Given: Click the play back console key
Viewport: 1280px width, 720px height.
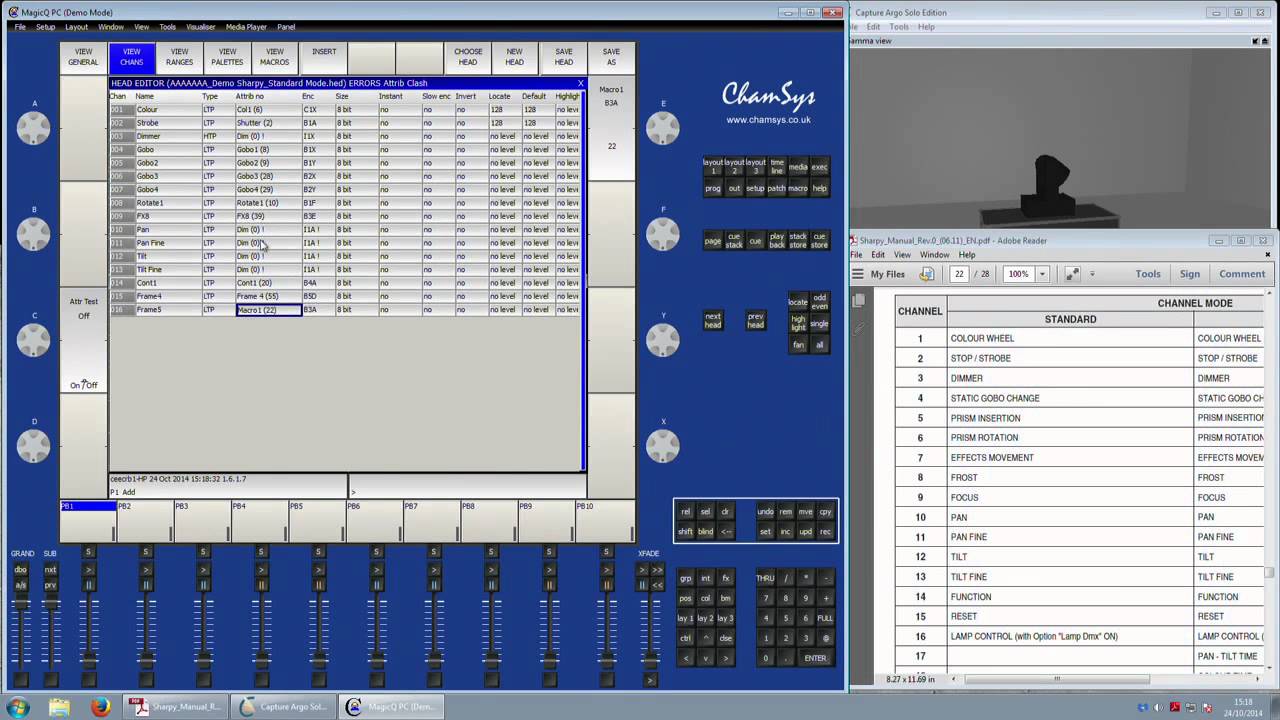Looking at the screenshot, I should click(776, 241).
